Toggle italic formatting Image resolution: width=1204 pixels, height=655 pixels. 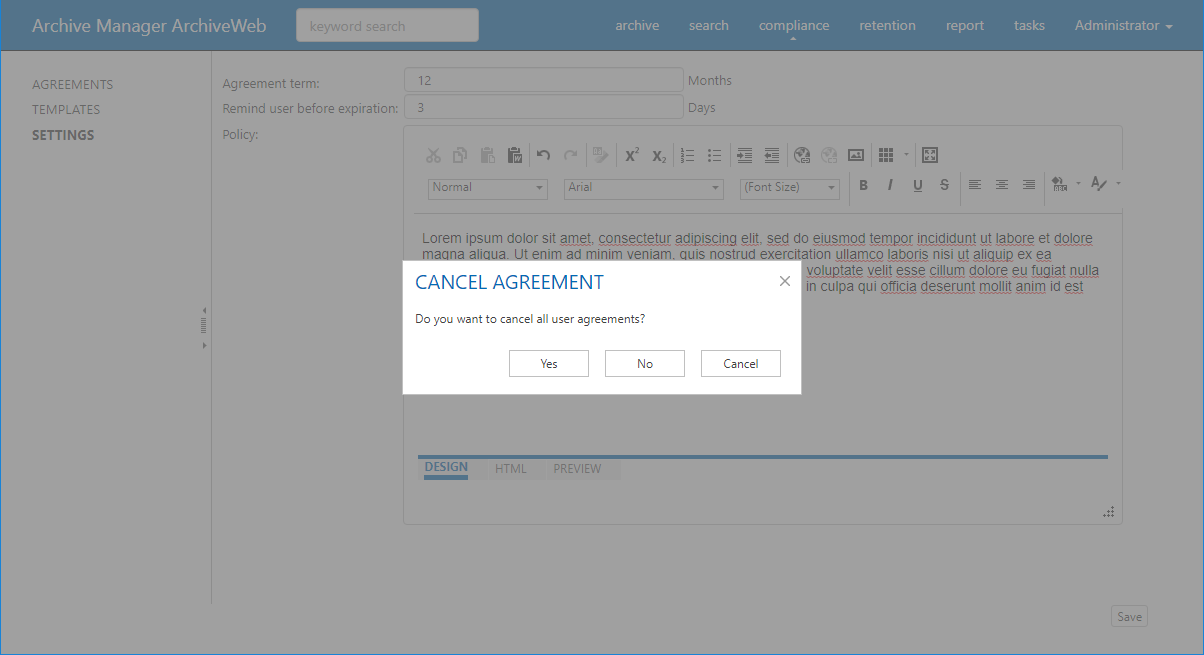pyautogui.click(x=890, y=185)
